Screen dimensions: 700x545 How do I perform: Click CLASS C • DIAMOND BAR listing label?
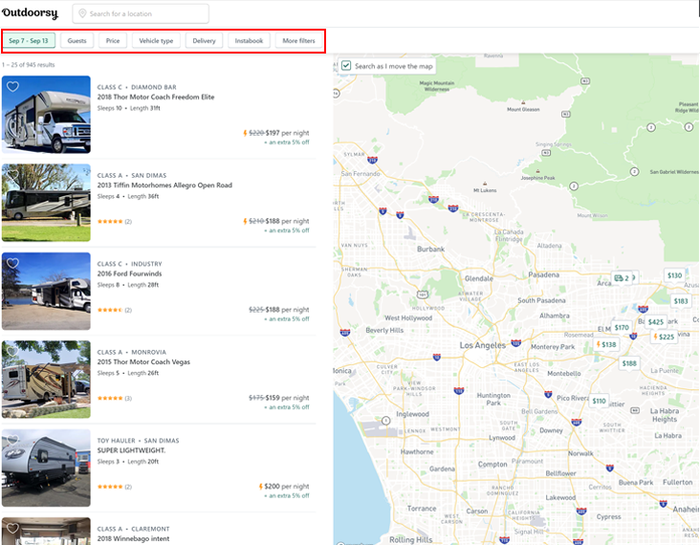(x=137, y=87)
